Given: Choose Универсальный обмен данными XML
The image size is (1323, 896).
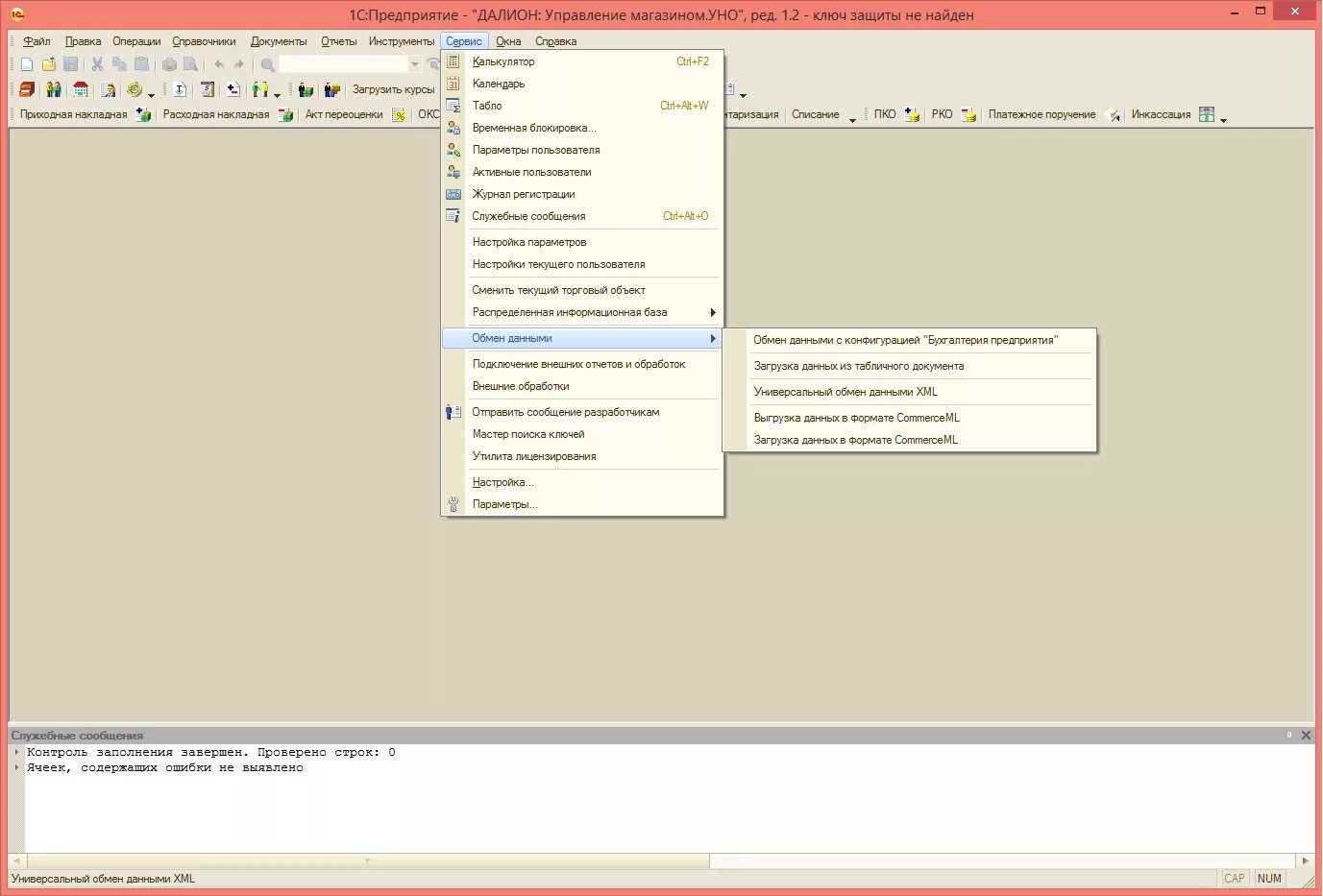Looking at the screenshot, I should tap(911, 392).
